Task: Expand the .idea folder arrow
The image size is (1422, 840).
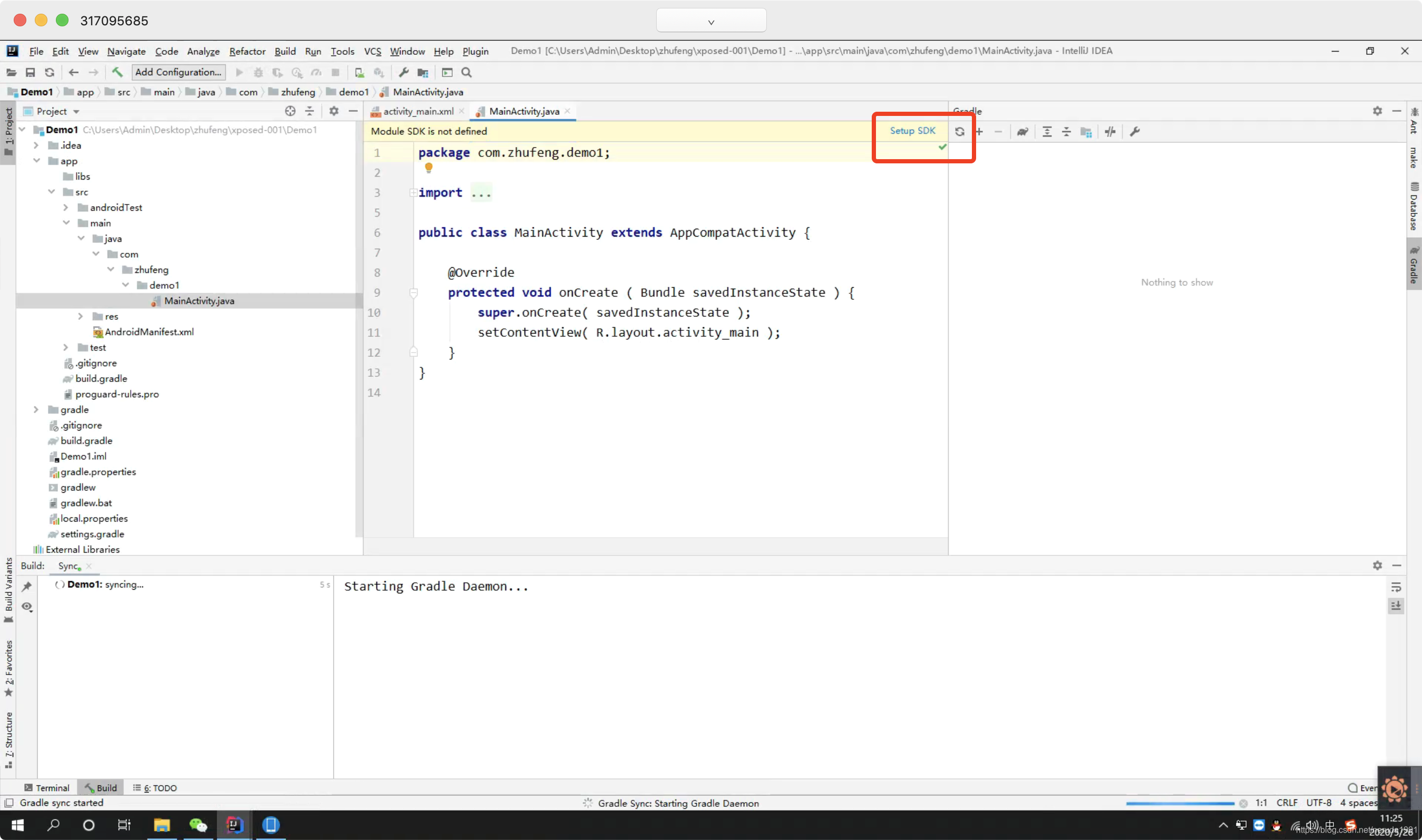Action: pyautogui.click(x=37, y=145)
